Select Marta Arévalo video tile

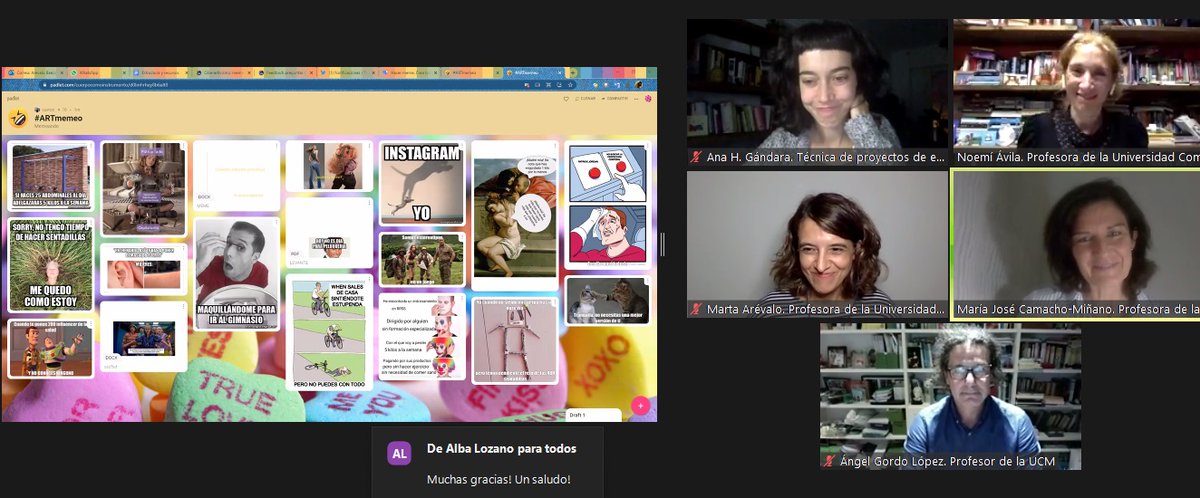pos(817,243)
